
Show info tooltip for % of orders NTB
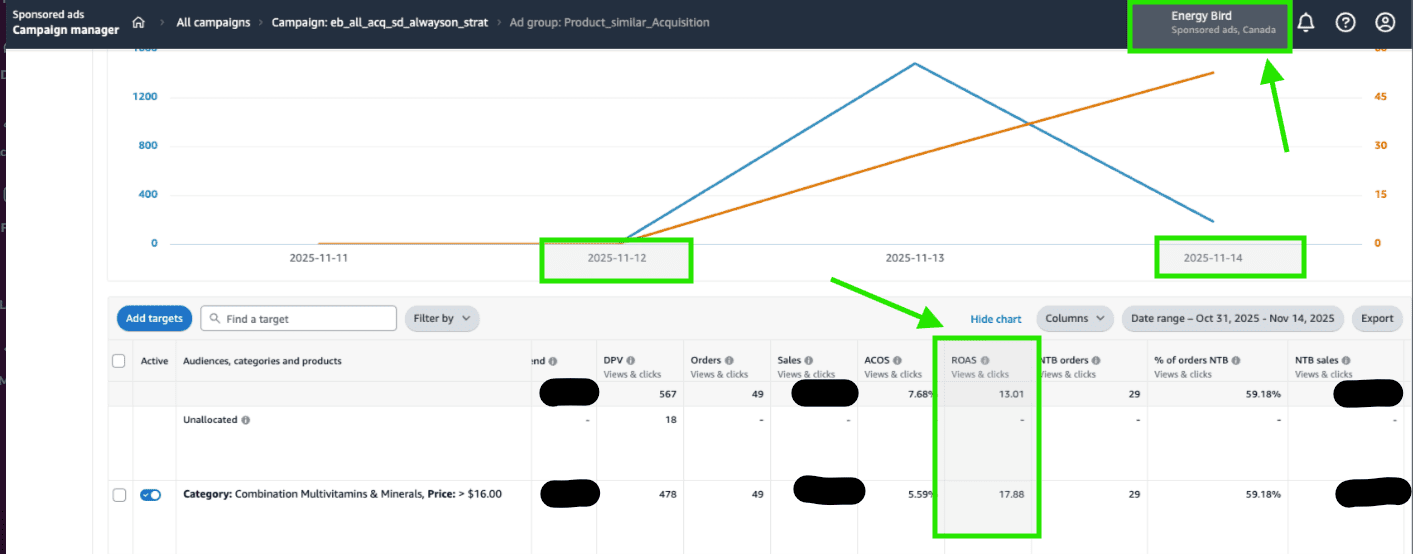coord(1238,361)
